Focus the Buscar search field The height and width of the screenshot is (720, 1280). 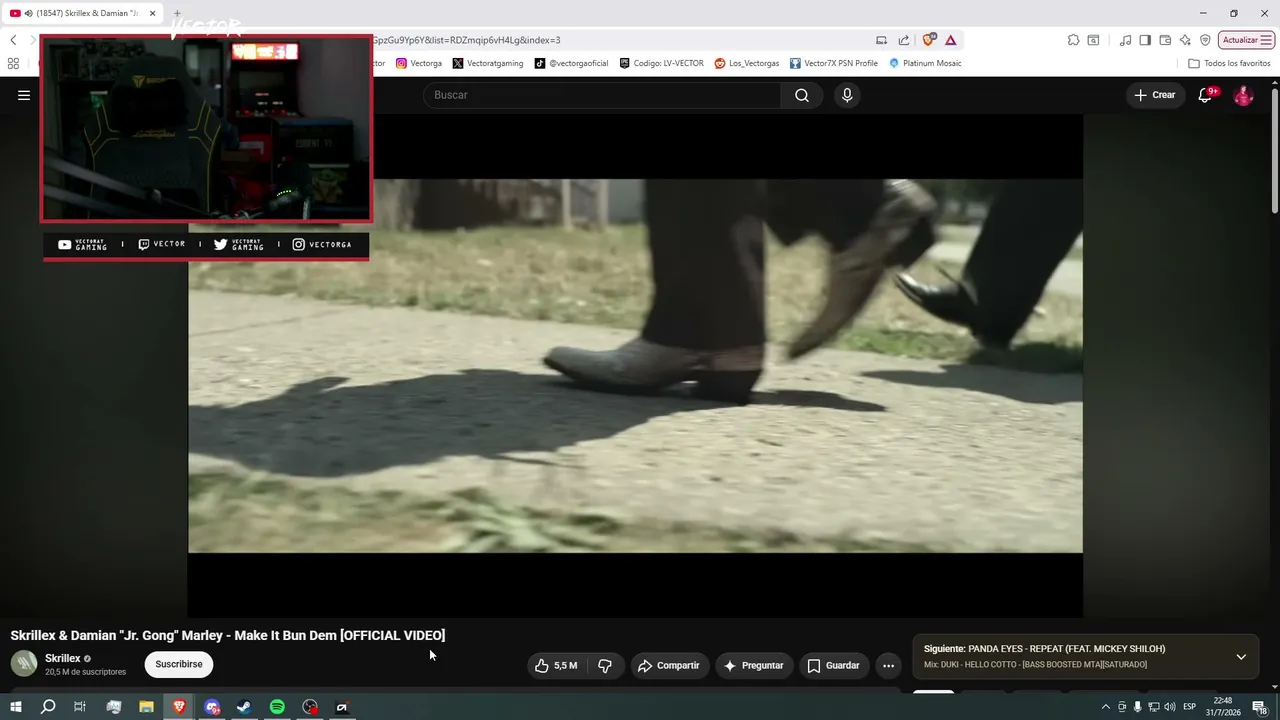[x=602, y=95]
